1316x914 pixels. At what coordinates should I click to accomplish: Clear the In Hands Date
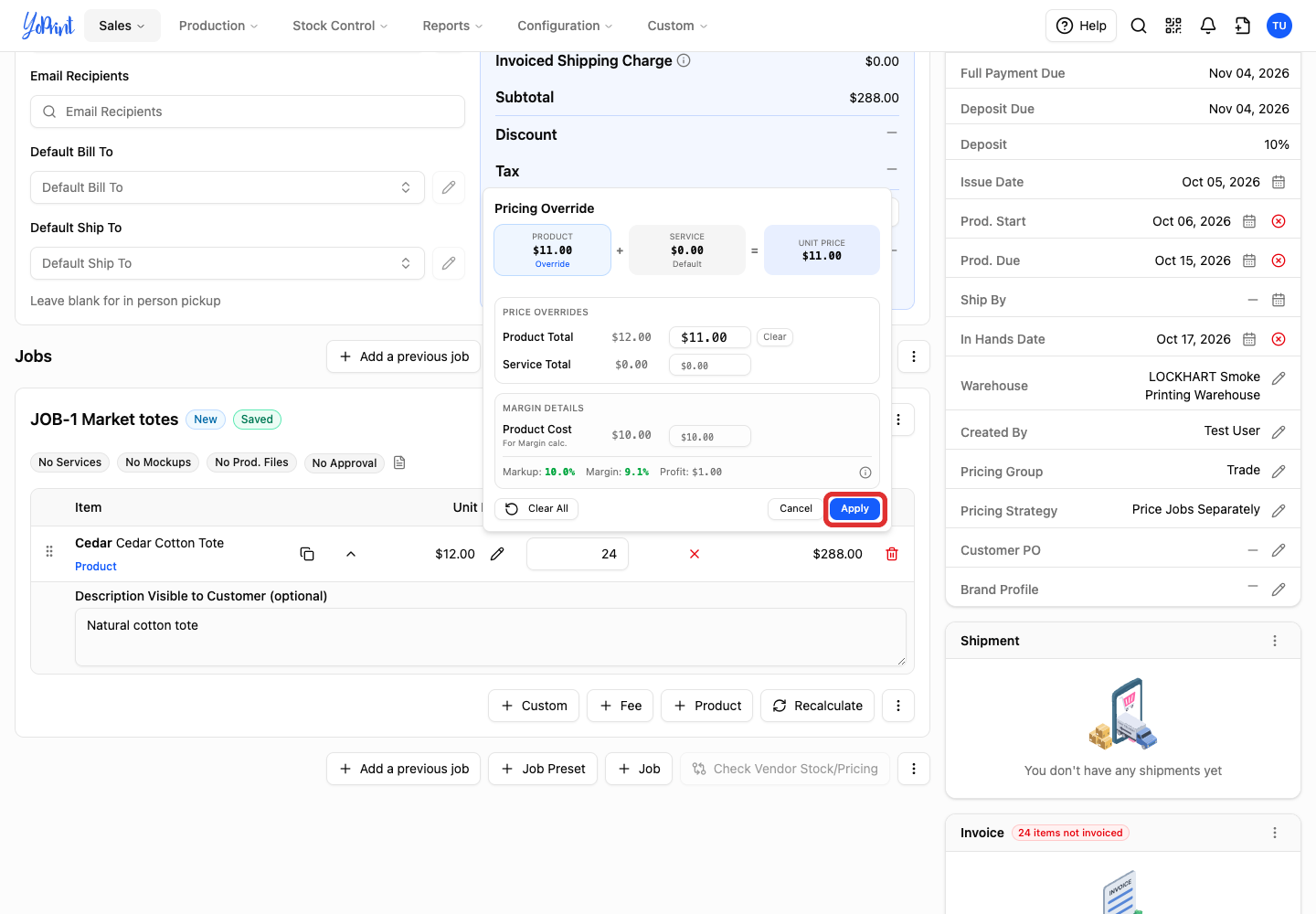(1279, 339)
